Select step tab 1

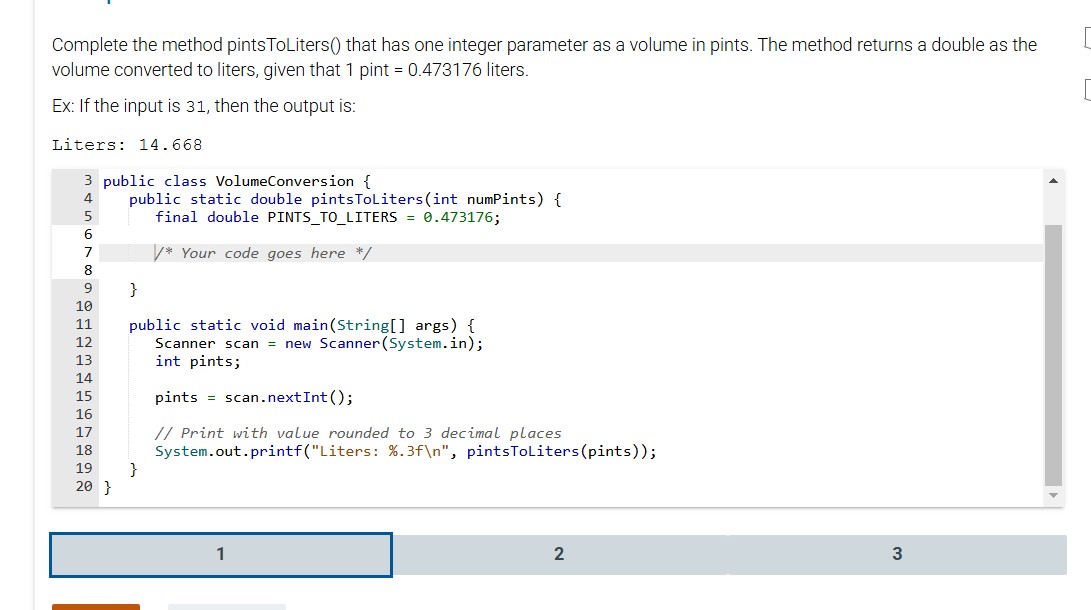click(x=220, y=554)
